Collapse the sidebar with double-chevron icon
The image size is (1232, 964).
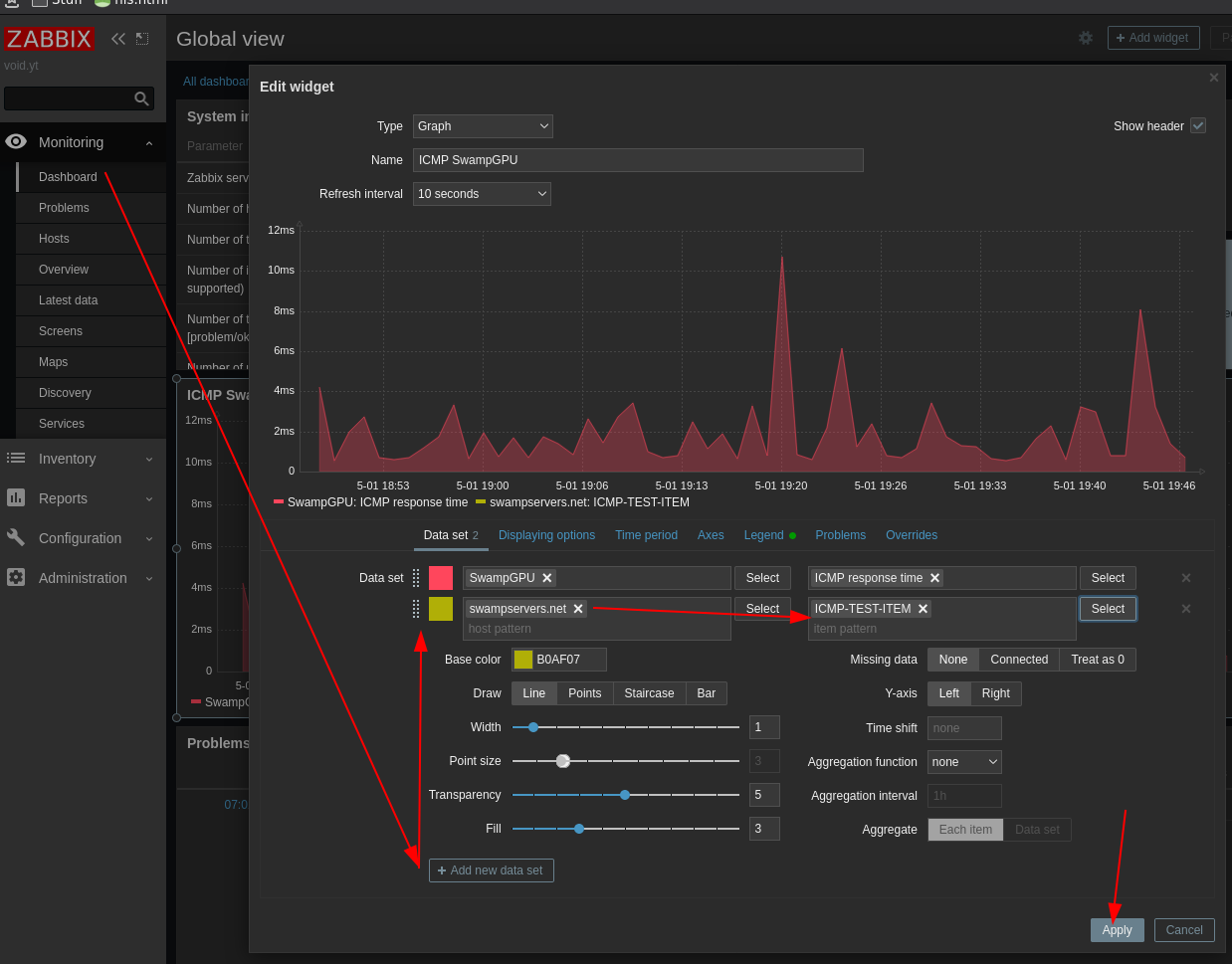[118, 39]
